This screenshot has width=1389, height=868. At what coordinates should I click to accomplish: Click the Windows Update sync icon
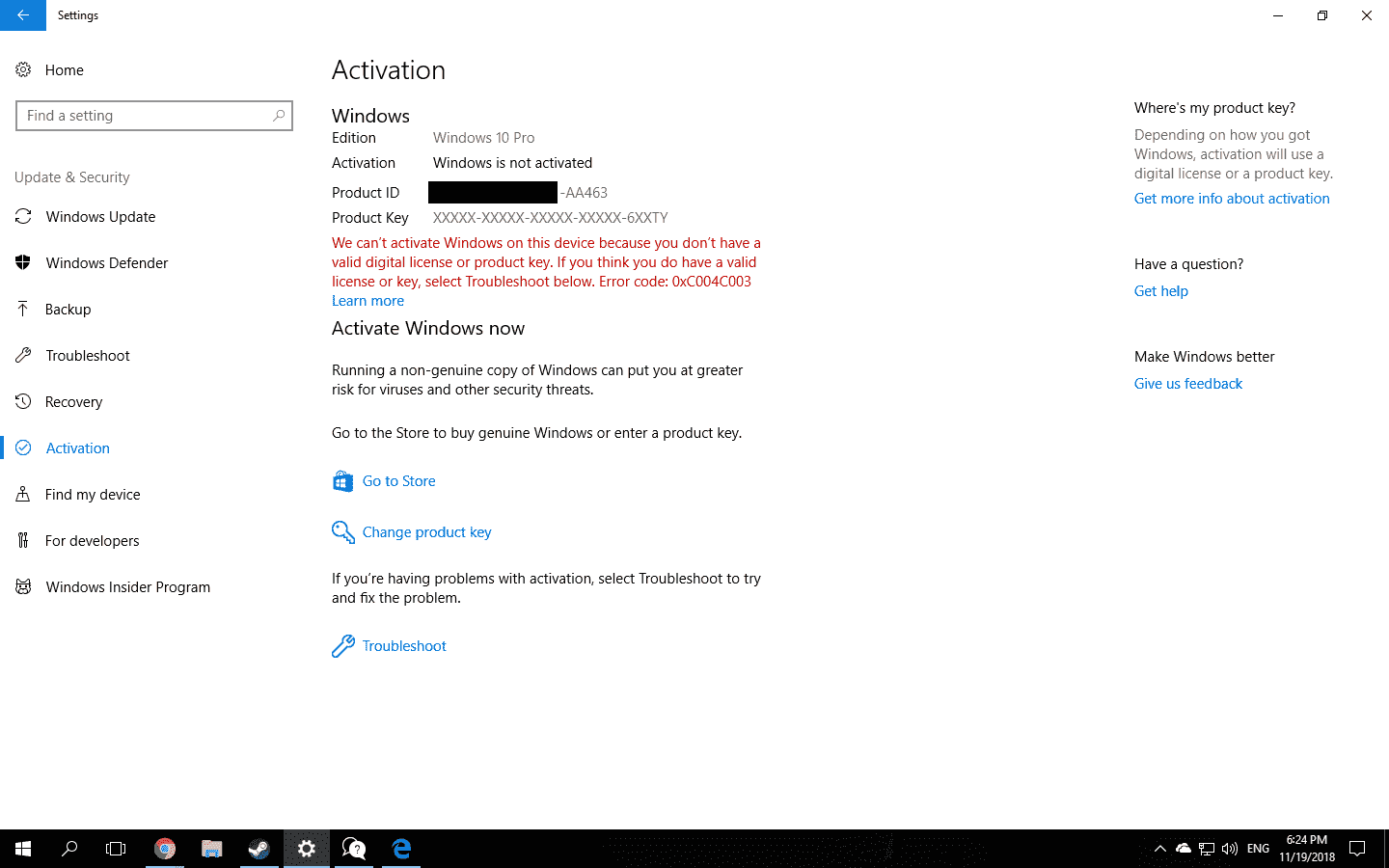pyautogui.click(x=23, y=217)
